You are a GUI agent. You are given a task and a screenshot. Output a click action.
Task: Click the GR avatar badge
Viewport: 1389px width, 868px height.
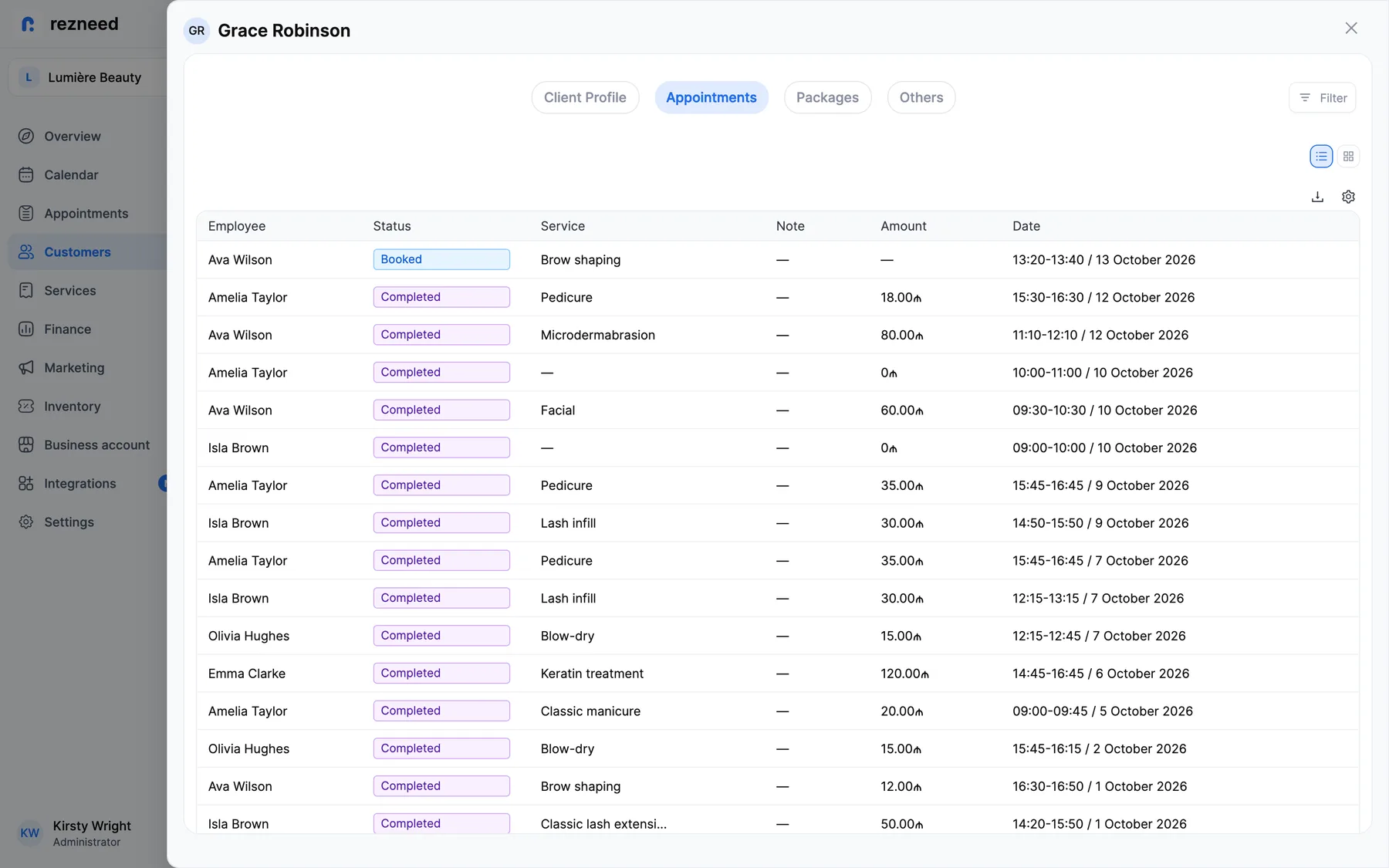(x=197, y=31)
